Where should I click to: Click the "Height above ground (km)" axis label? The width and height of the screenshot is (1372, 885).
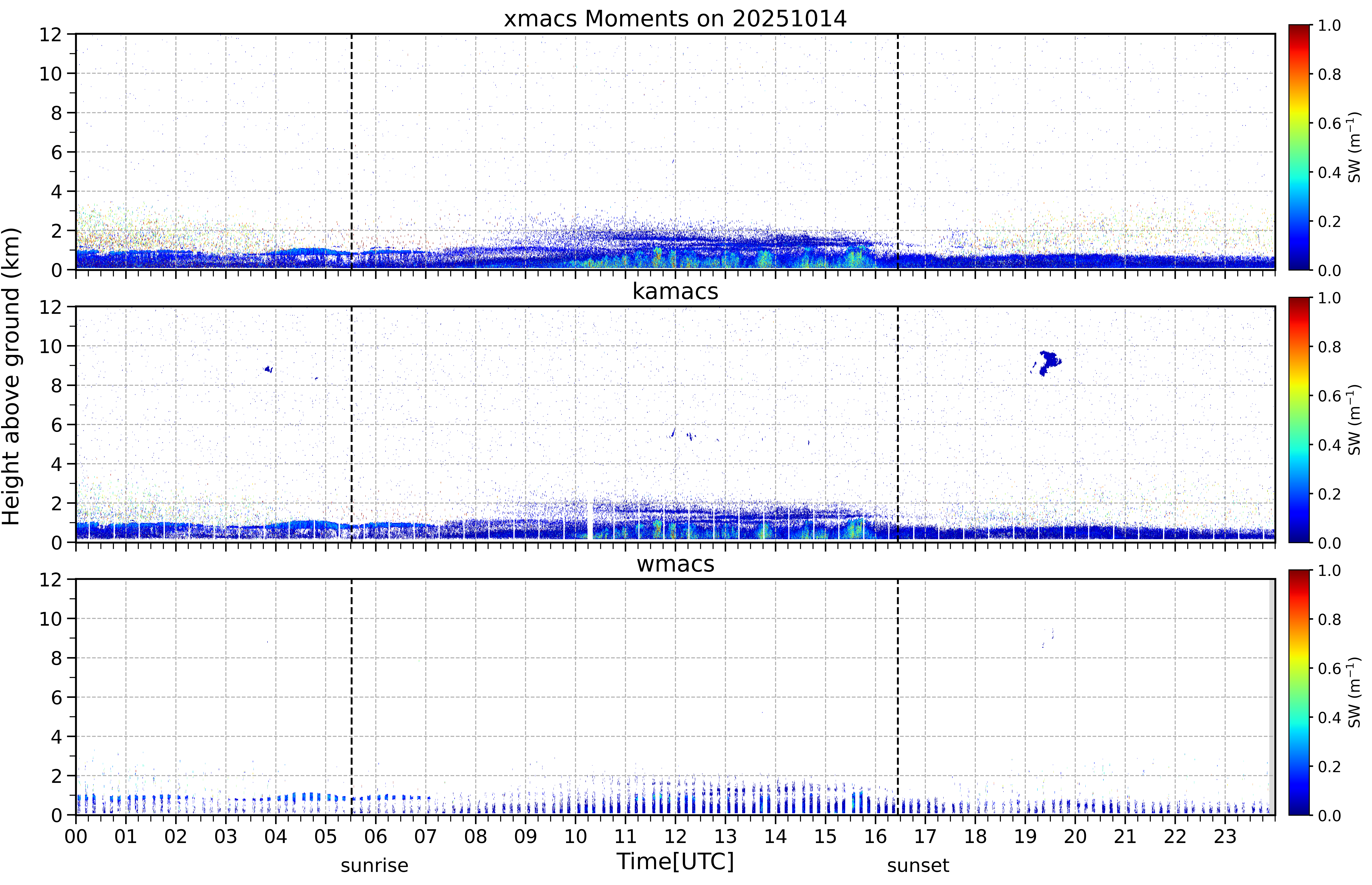(11, 376)
